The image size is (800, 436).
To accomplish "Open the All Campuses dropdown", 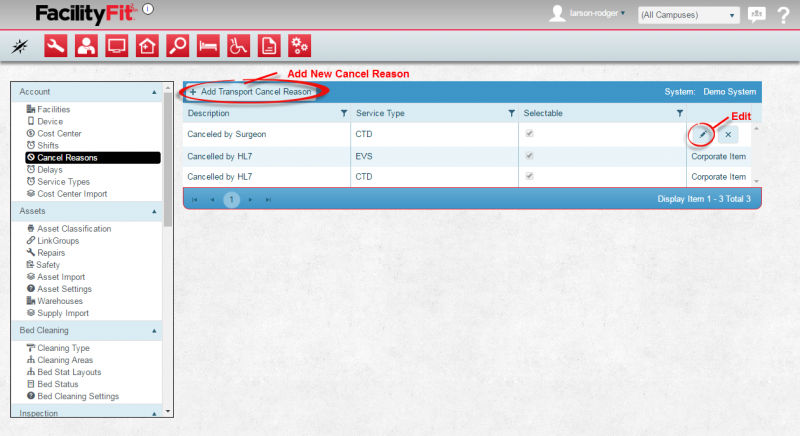I will point(689,15).
